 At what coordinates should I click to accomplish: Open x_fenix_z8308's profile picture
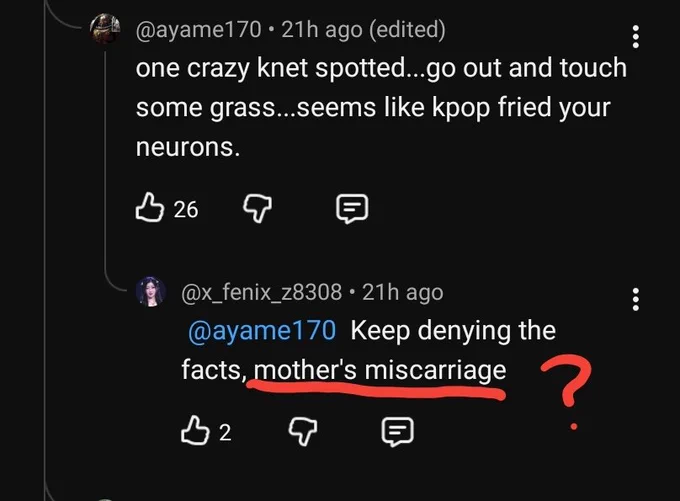[x=151, y=291]
